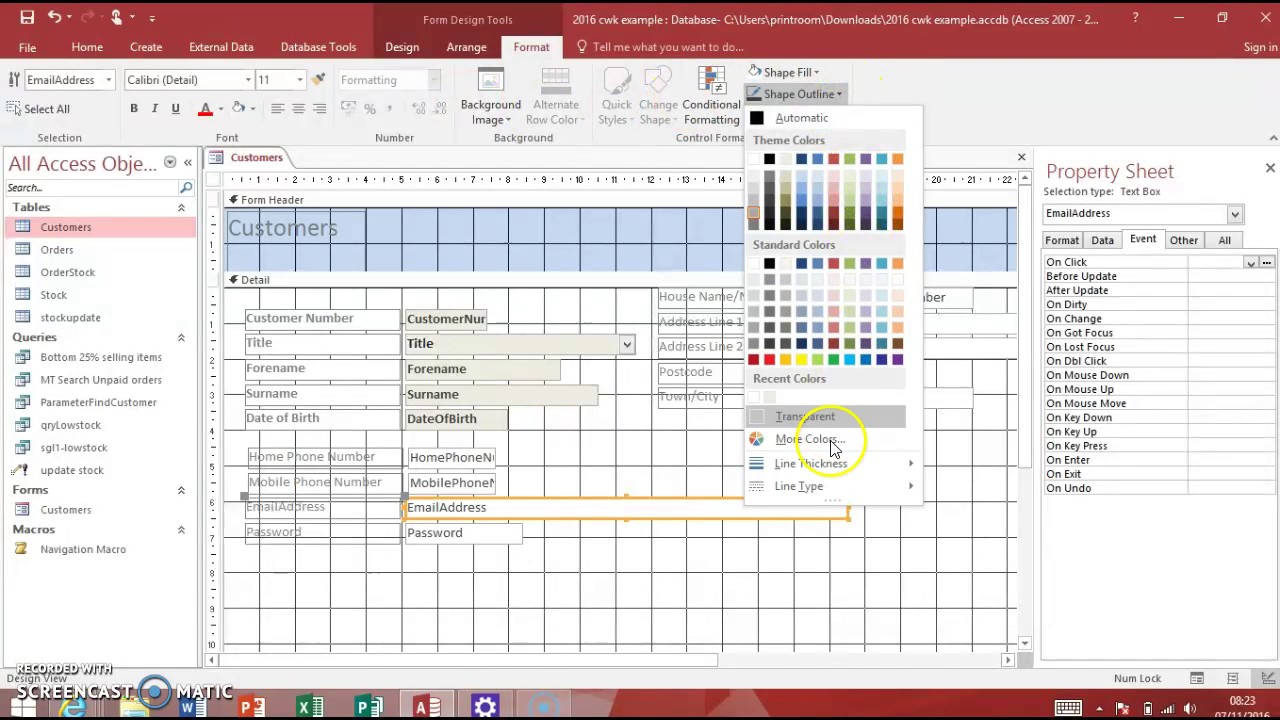Viewport: 1280px width, 720px height.
Task: Click the Conditional Formatting icon
Action: pos(711,82)
